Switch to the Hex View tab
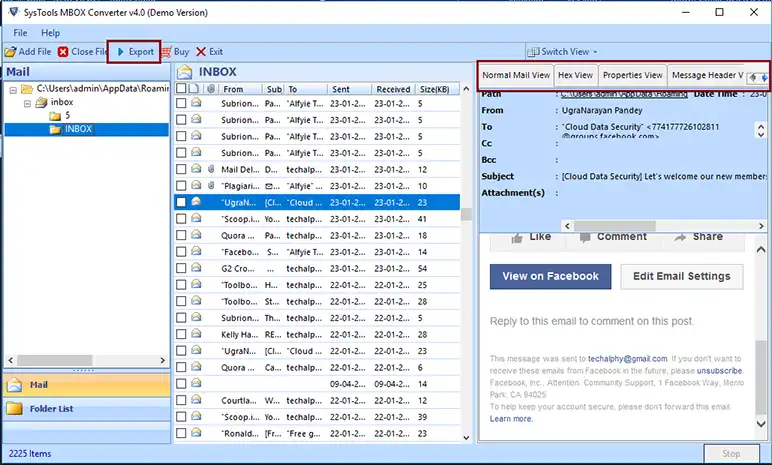 point(576,75)
